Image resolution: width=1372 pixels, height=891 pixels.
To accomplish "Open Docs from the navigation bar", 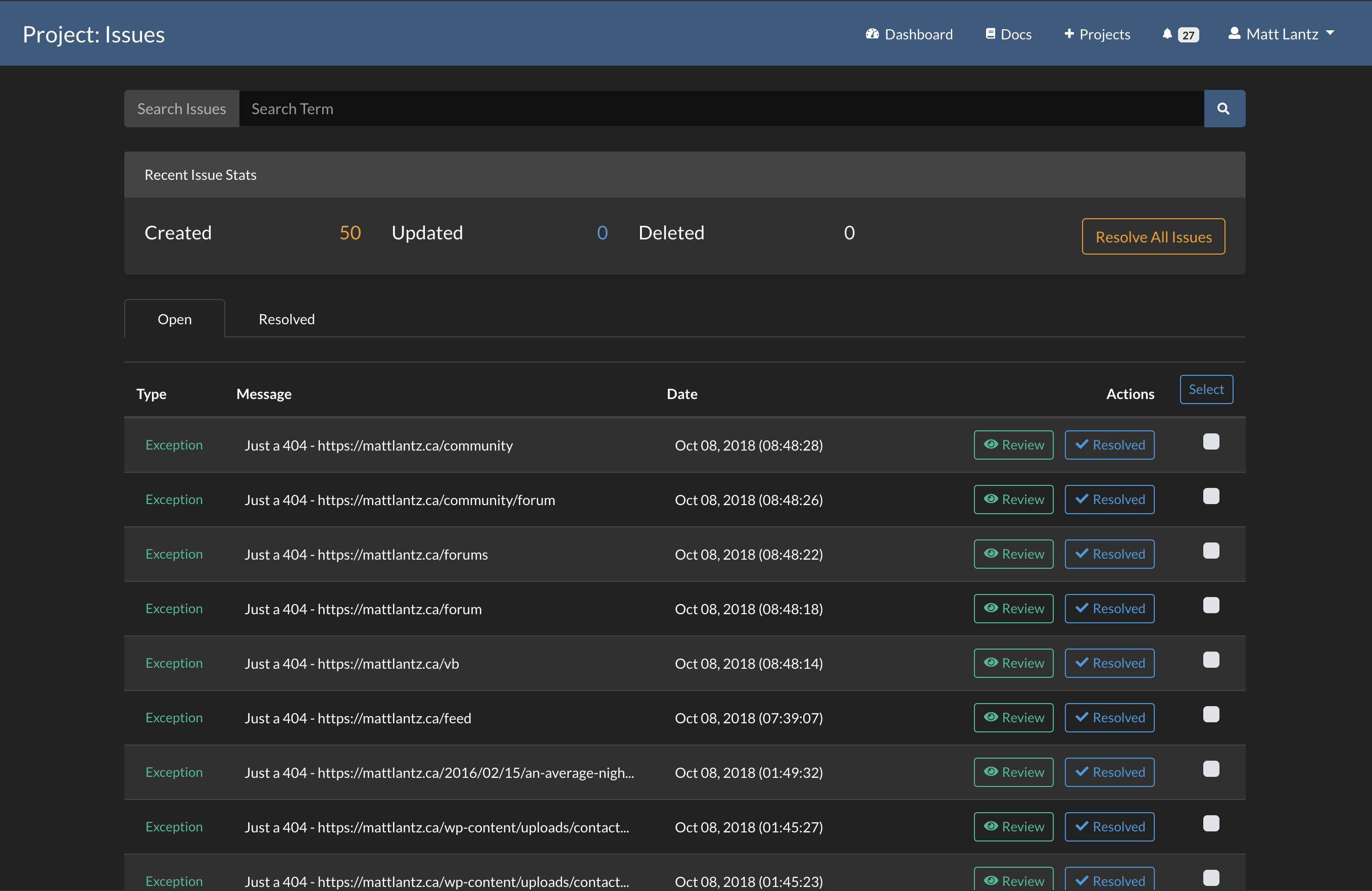I will (1009, 34).
